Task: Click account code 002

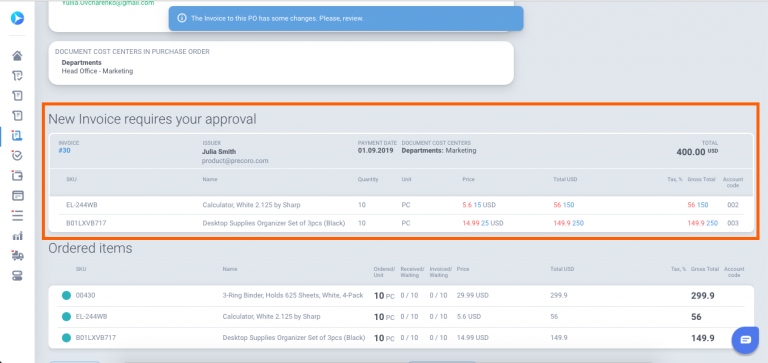Action: click(x=733, y=205)
